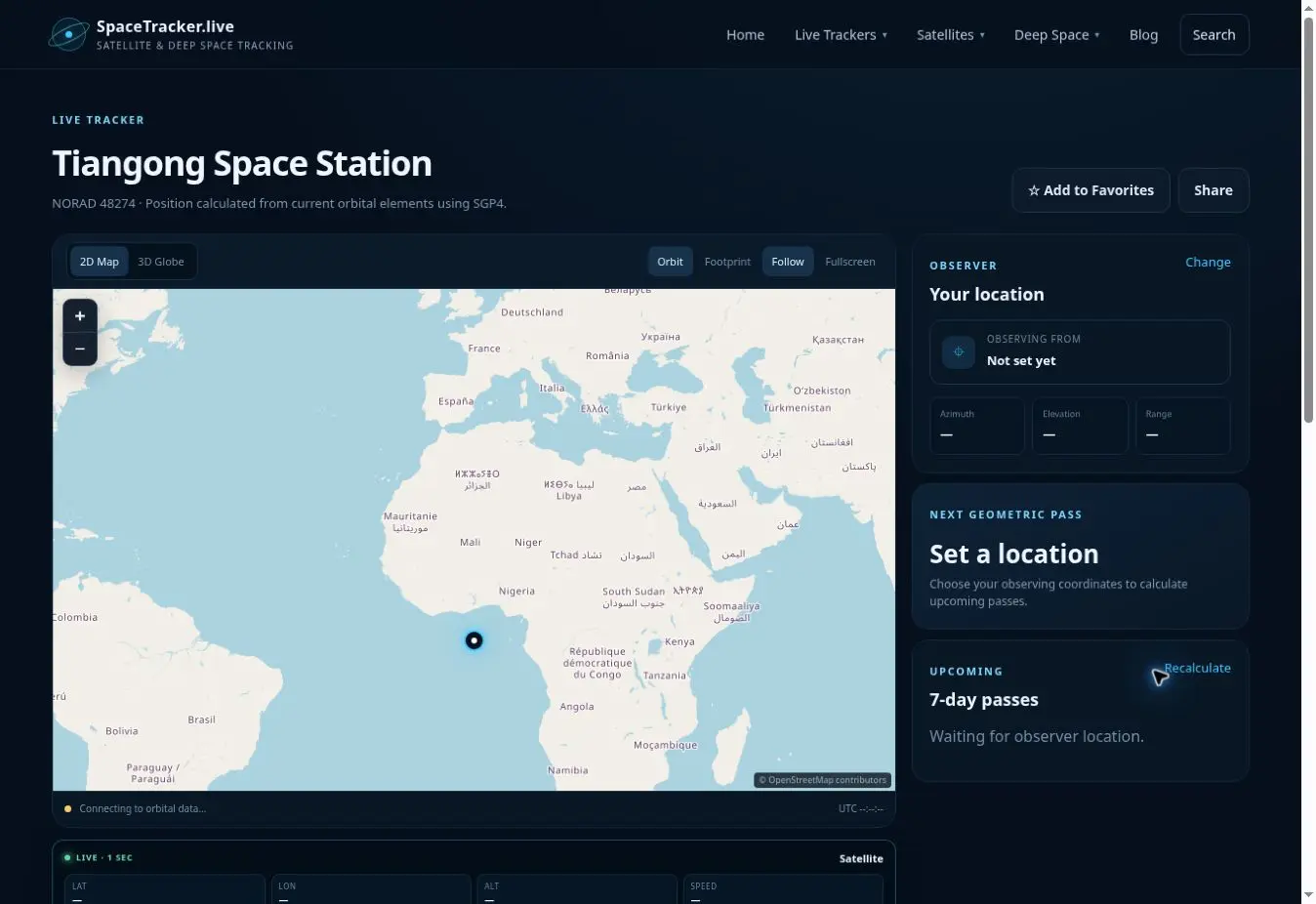The width and height of the screenshot is (1316, 904).
Task: Expand the Deep Space dropdown menu
Action: point(1056,35)
